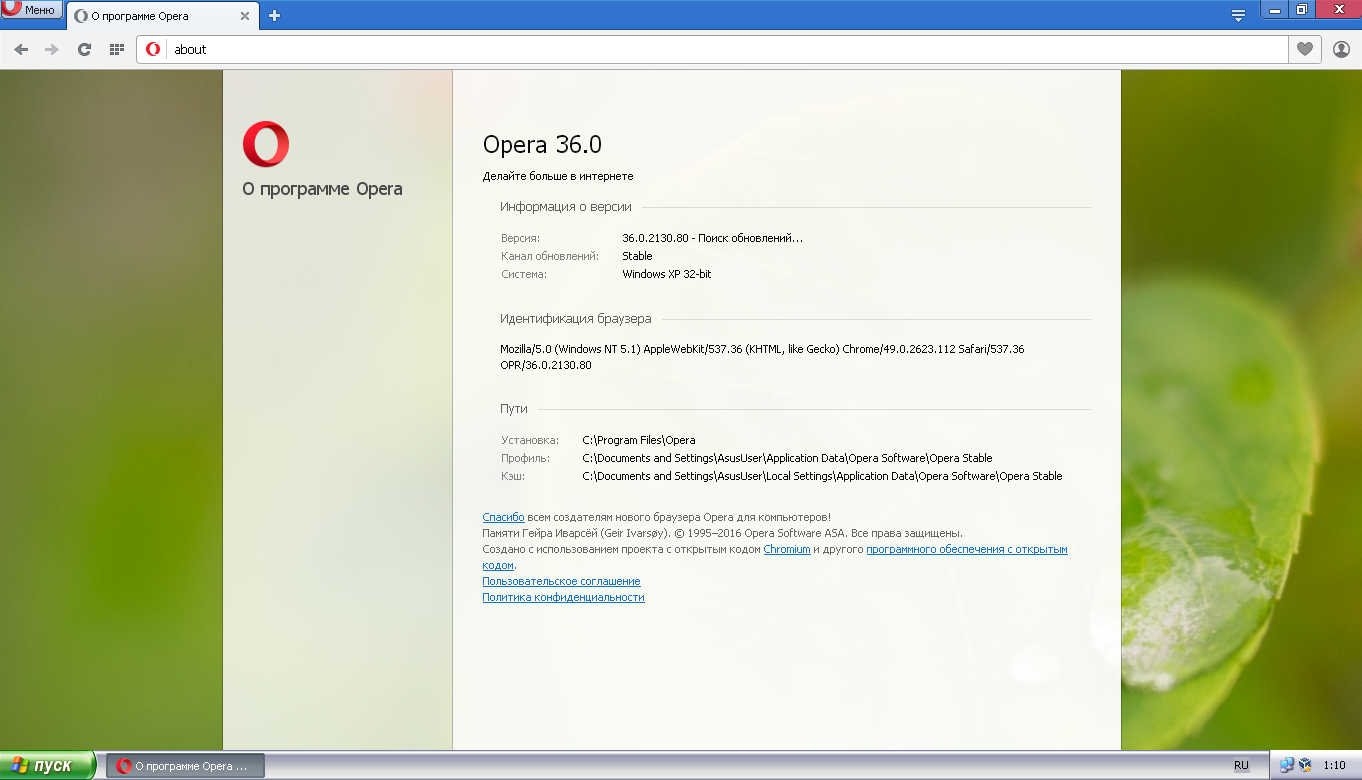Open the Opera Меню button
Screen dimensions: 1362x780
point(30,9)
